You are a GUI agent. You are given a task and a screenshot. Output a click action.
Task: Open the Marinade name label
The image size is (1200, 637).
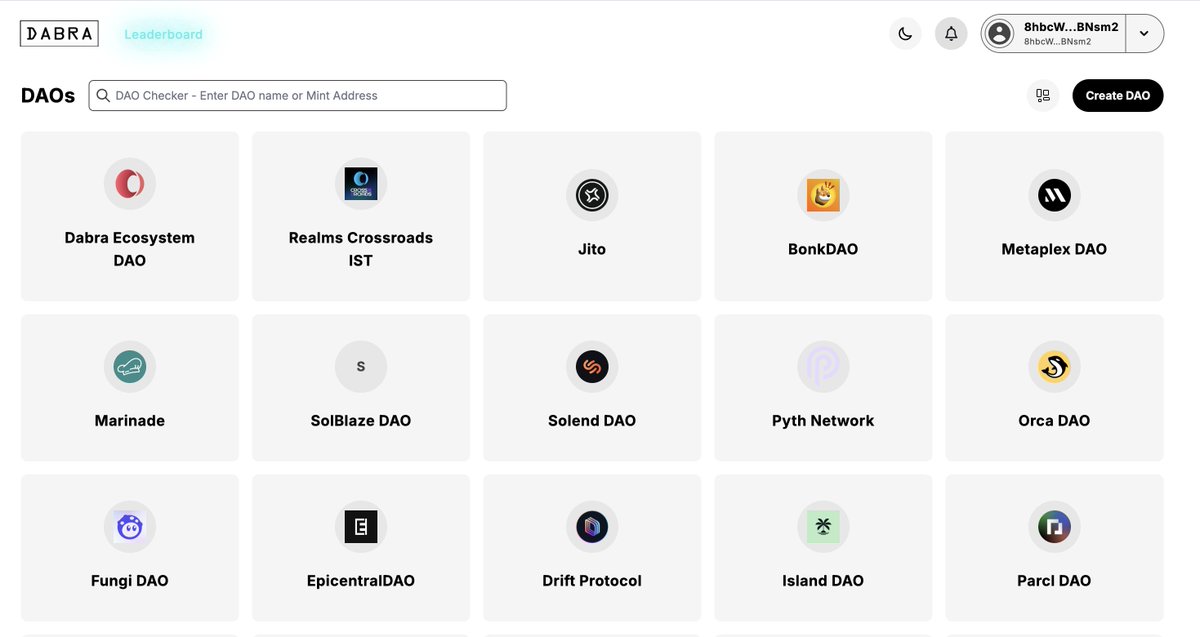[130, 421]
